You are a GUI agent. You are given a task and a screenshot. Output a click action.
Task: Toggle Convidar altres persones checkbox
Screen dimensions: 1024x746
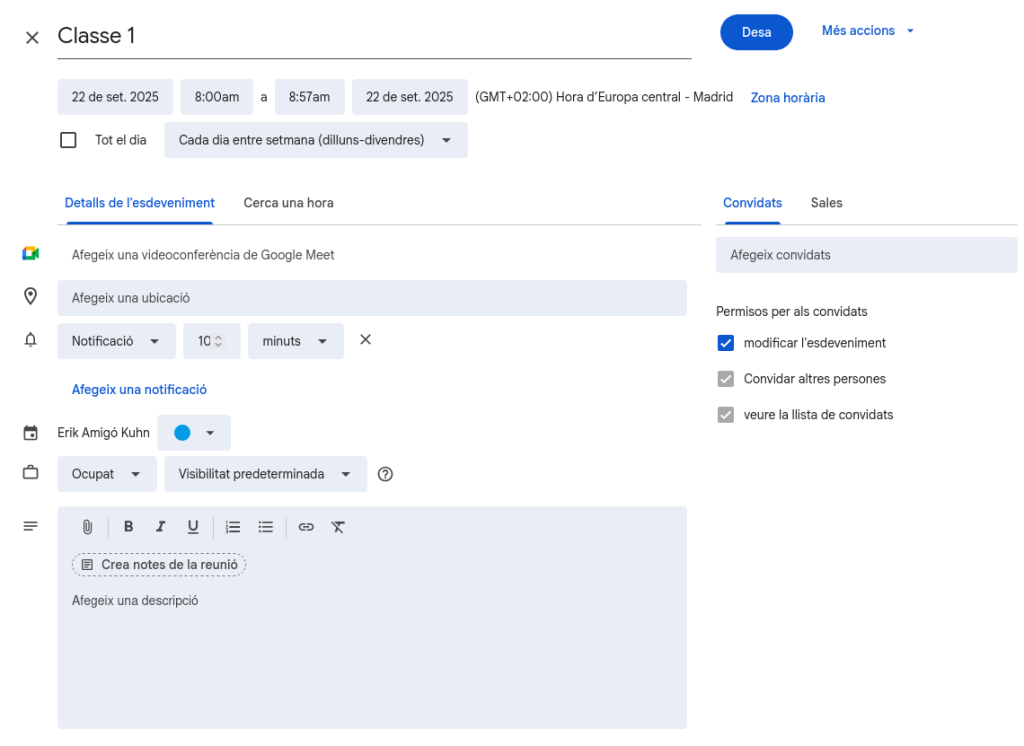726,379
